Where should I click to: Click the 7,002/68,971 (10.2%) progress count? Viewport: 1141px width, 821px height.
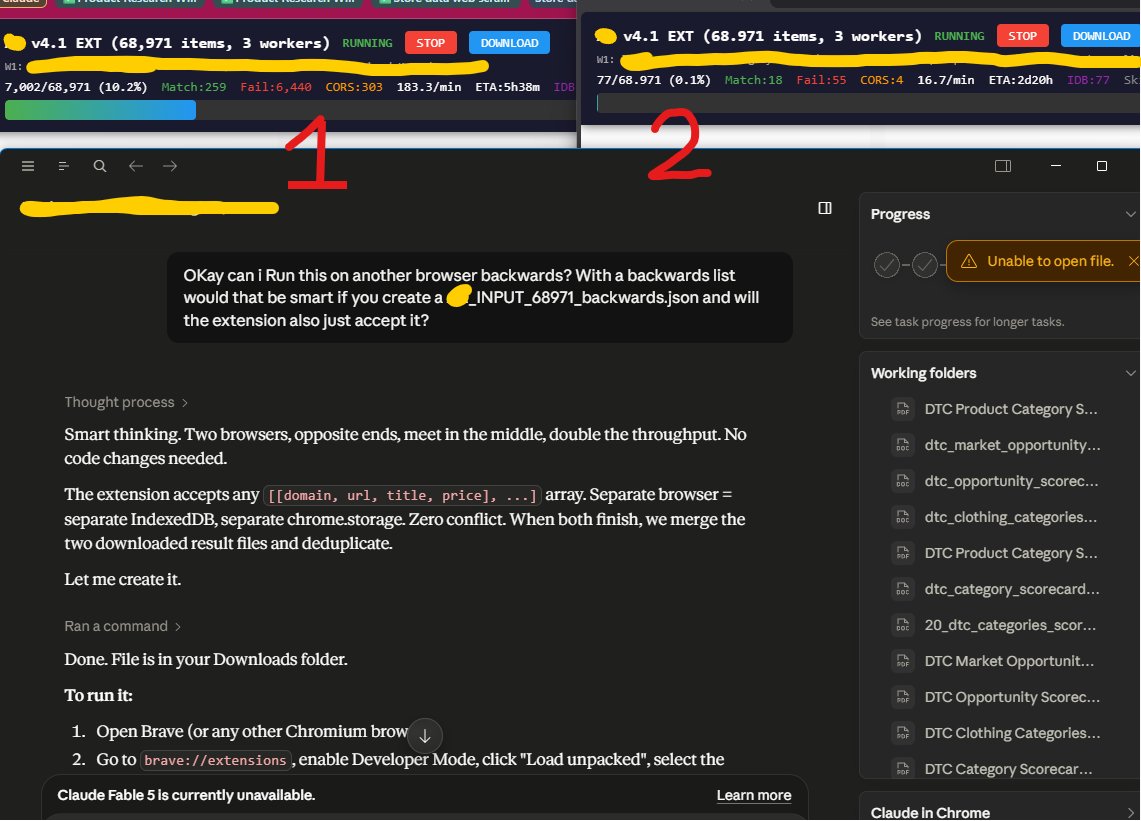point(76,87)
